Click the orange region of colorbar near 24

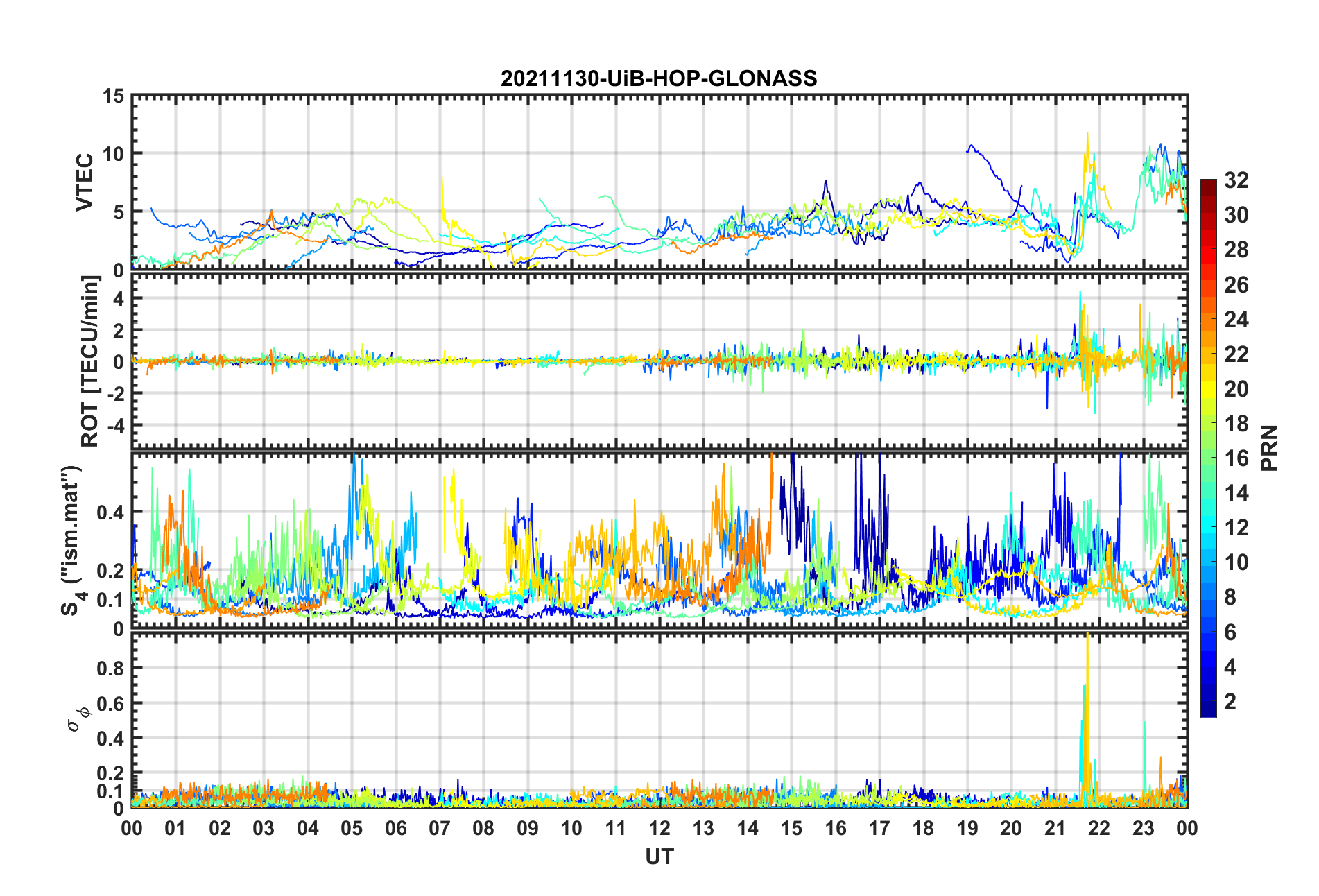pos(1209,319)
